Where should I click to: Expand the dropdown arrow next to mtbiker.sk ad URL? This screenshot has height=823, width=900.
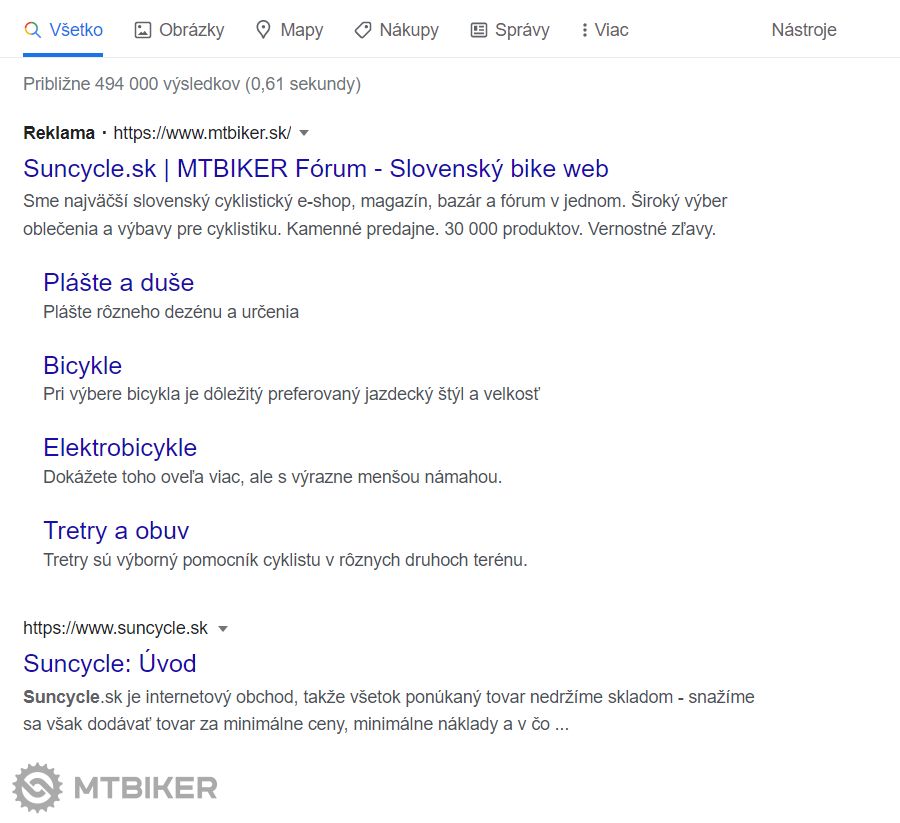(x=304, y=133)
